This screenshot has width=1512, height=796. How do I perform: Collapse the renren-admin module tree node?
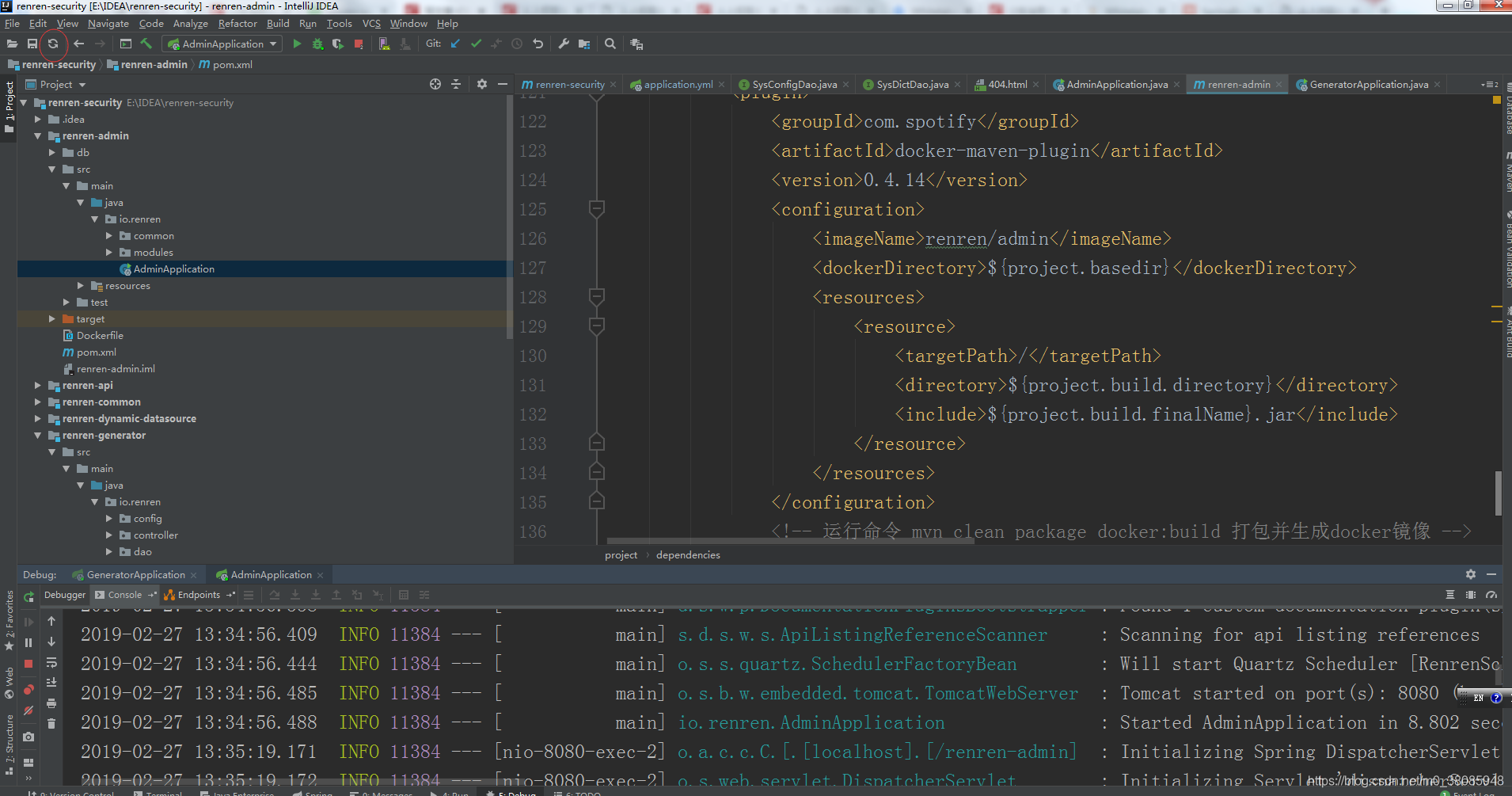[x=37, y=135]
